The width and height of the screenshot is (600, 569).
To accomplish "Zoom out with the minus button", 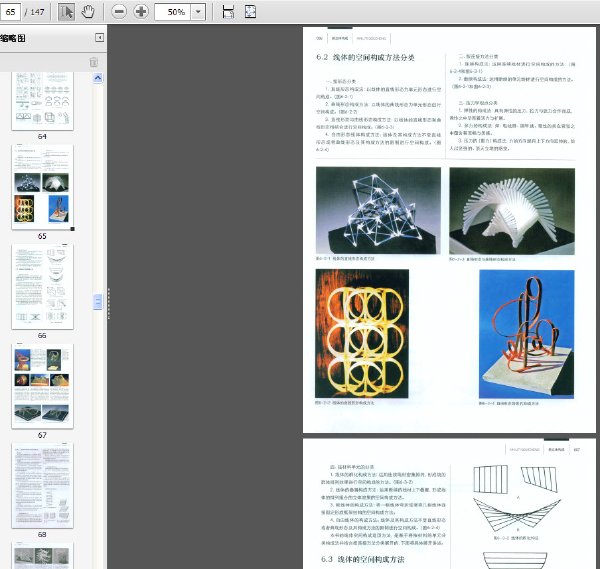I will [x=119, y=12].
